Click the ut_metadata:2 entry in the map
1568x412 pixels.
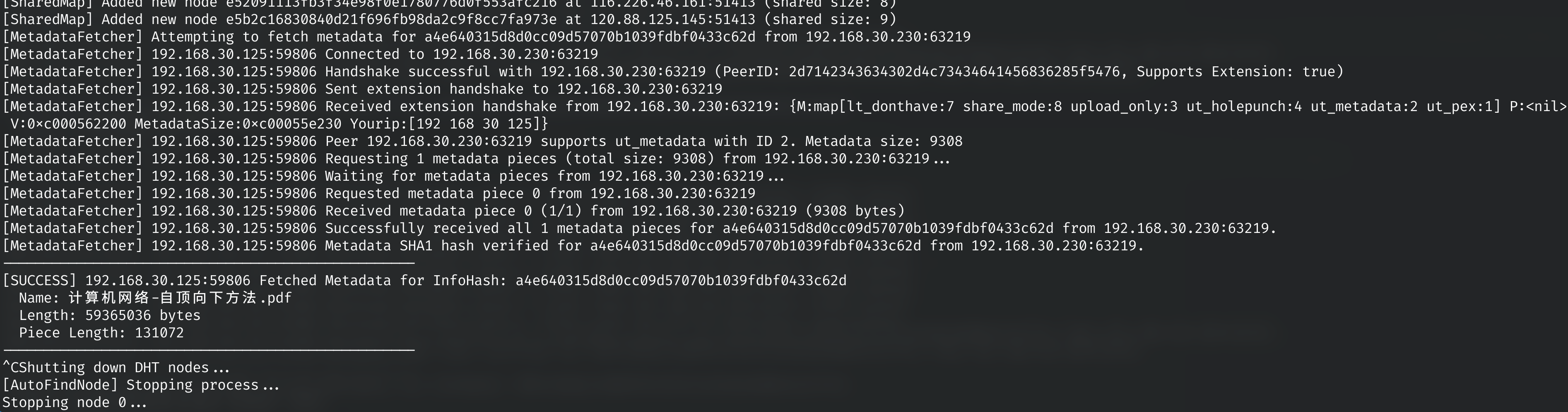click(x=1363, y=107)
